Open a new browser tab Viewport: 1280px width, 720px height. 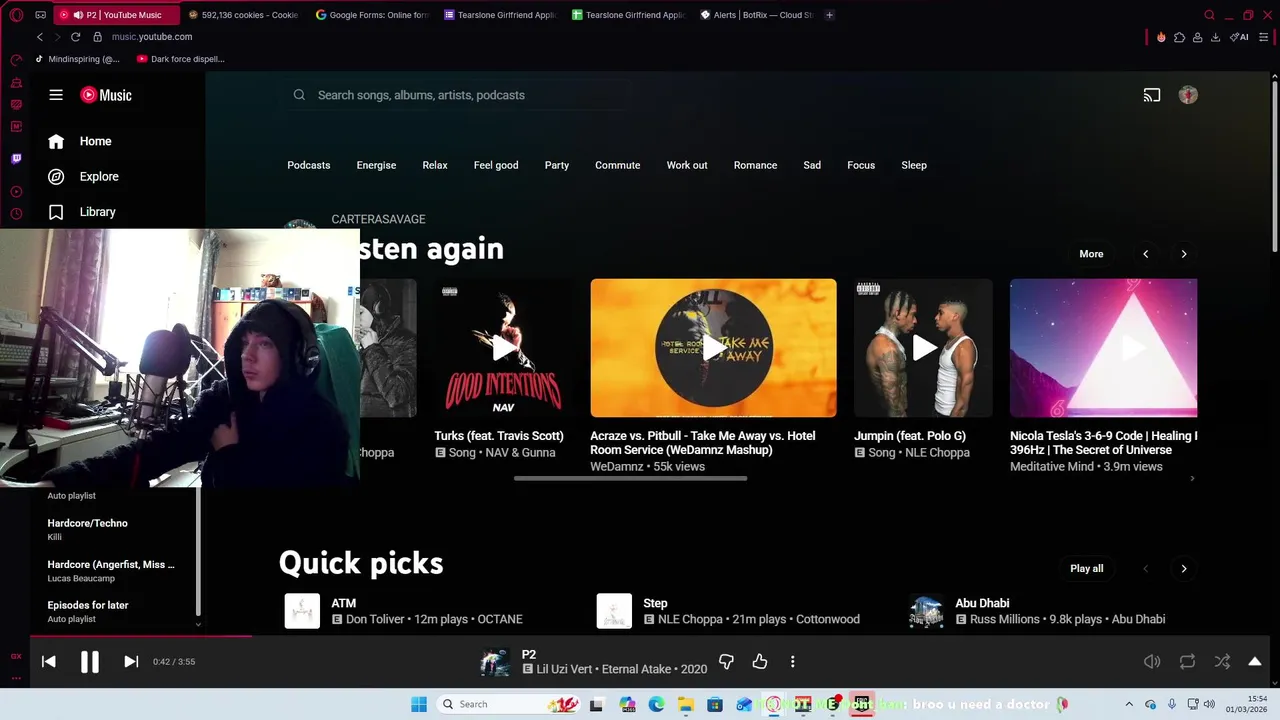tap(829, 15)
